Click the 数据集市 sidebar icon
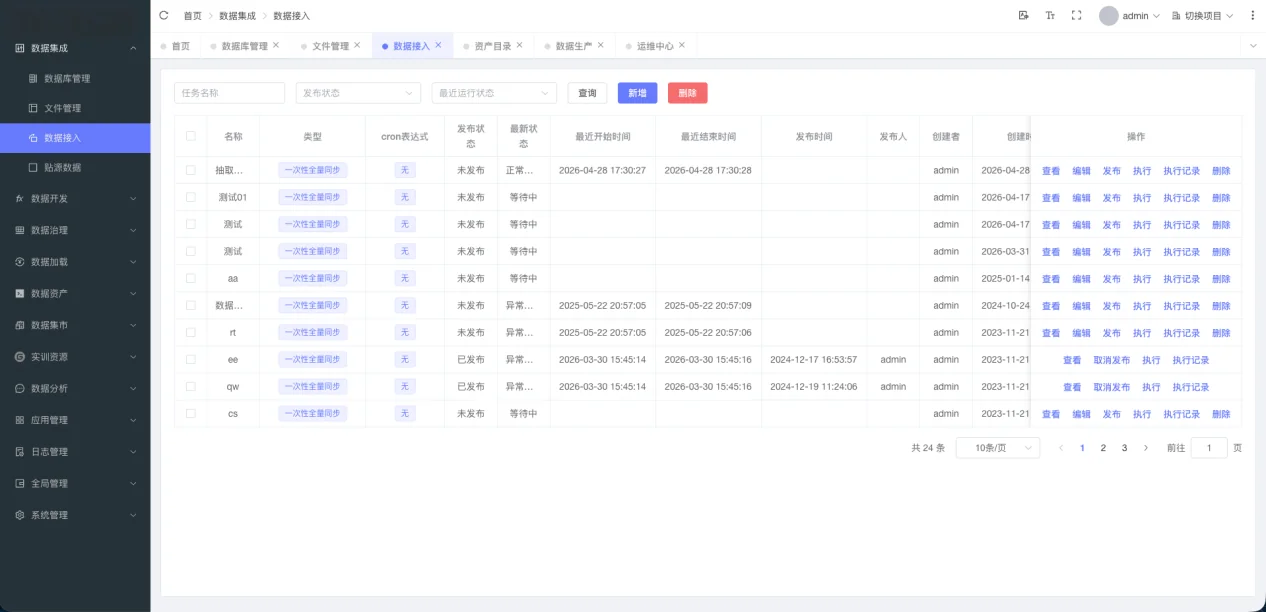This screenshot has width=1266, height=612. point(20,325)
